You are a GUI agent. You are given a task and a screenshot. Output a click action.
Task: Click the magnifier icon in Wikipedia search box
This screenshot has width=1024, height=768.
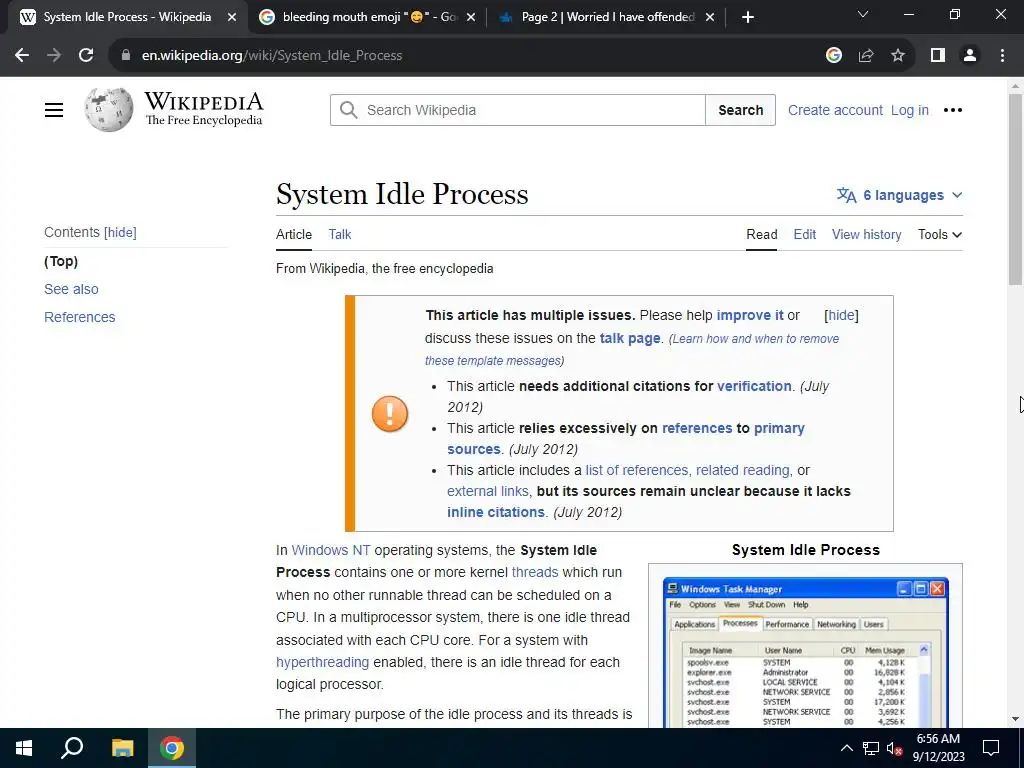[x=349, y=110]
